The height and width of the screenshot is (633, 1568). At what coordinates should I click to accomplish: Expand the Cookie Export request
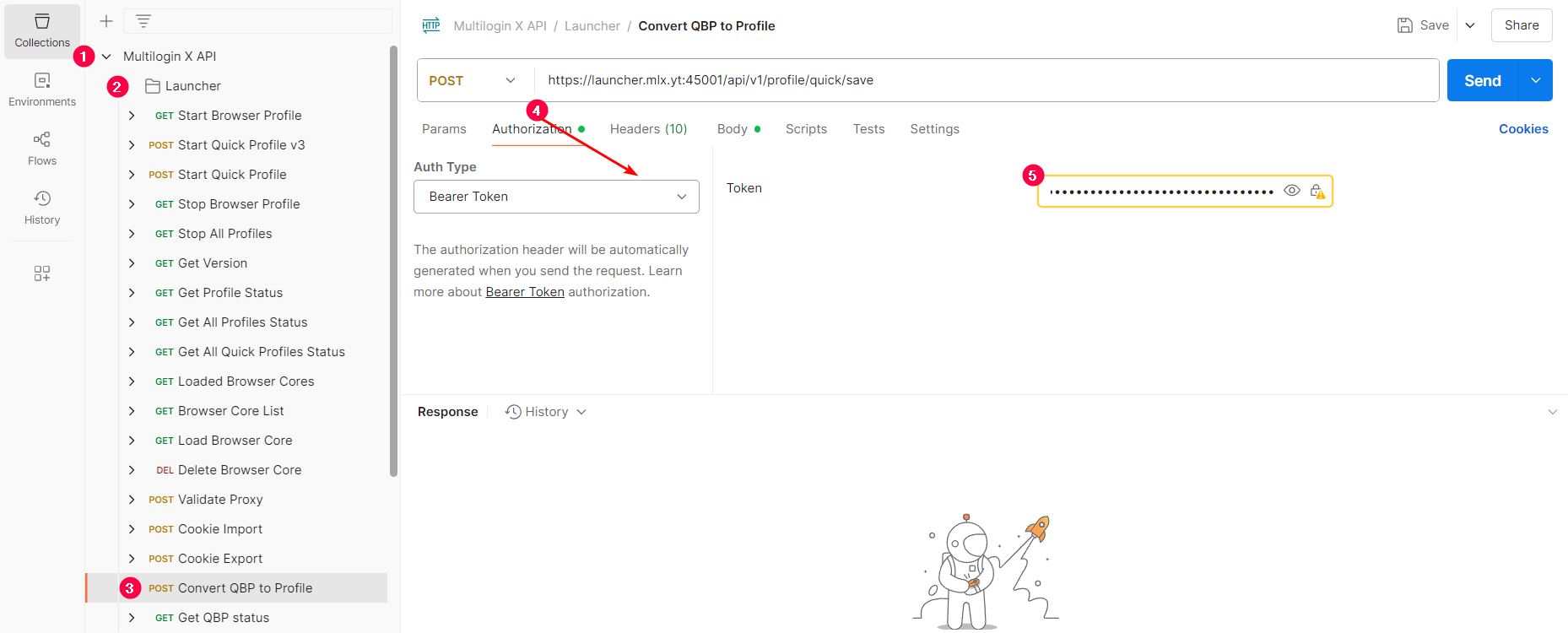(132, 559)
